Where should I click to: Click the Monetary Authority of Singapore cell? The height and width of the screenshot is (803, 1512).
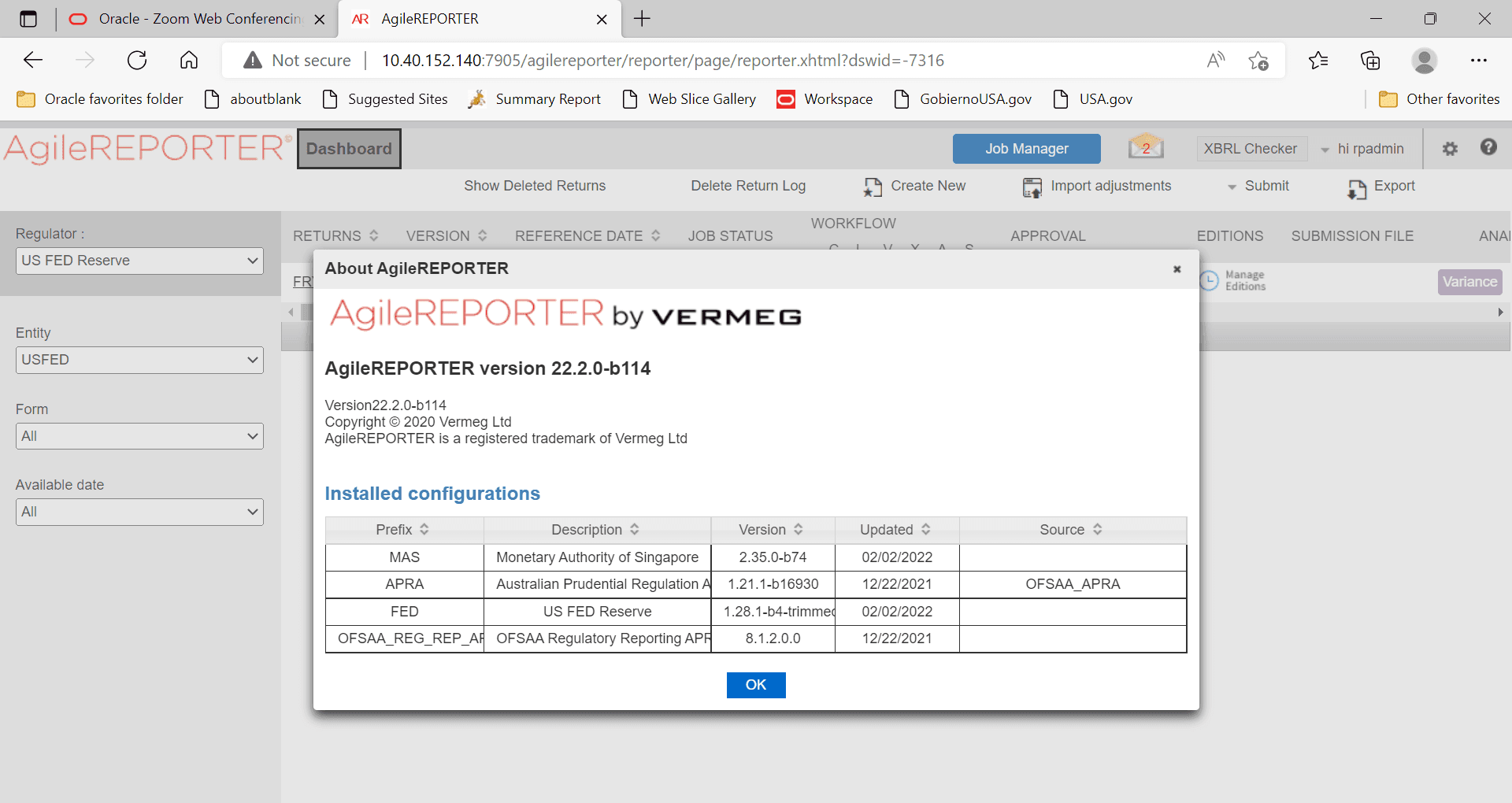click(x=598, y=557)
